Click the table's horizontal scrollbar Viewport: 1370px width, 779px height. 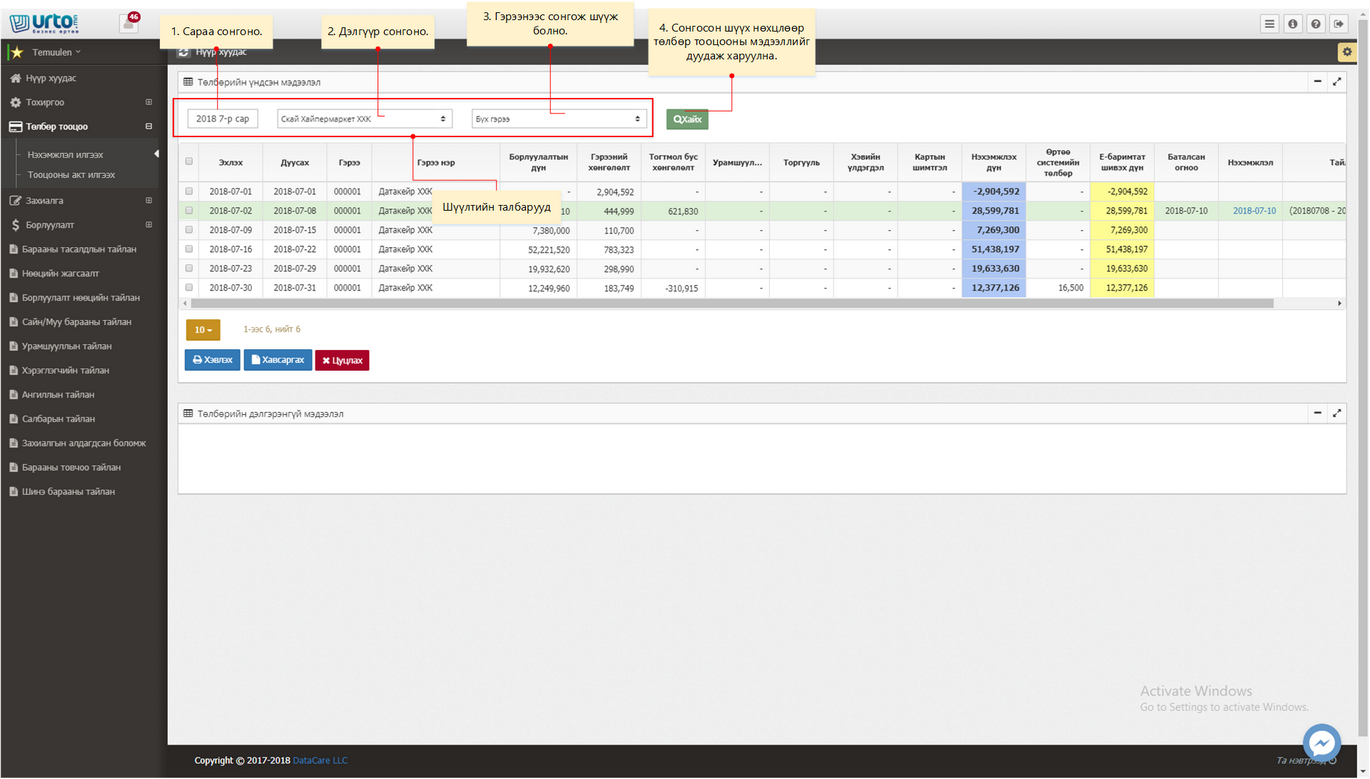(x=731, y=303)
